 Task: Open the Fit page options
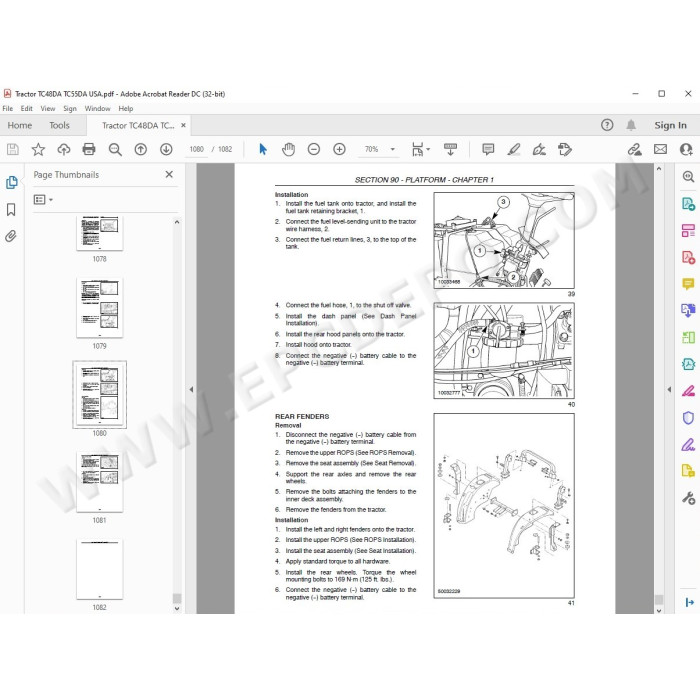421,149
